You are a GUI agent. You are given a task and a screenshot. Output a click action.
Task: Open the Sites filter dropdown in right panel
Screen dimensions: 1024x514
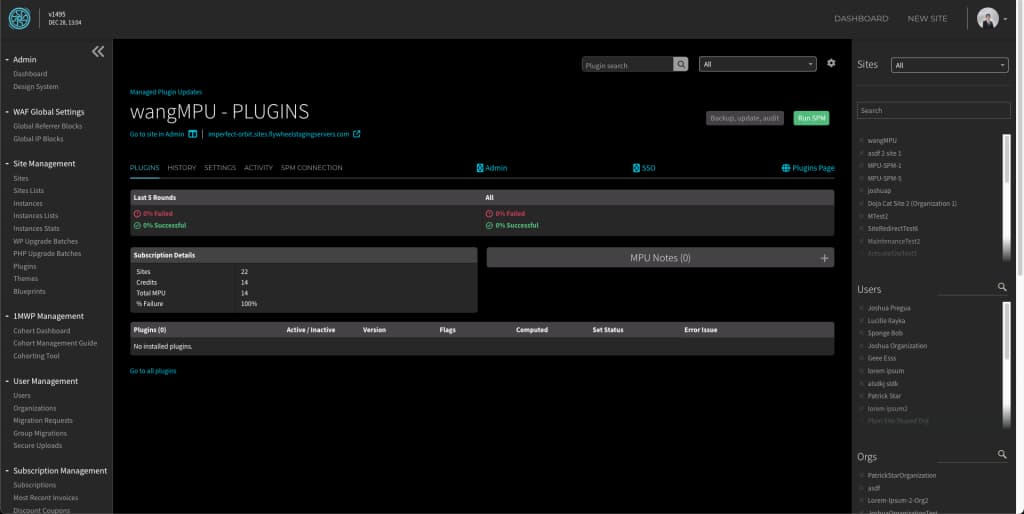point(950,65)
